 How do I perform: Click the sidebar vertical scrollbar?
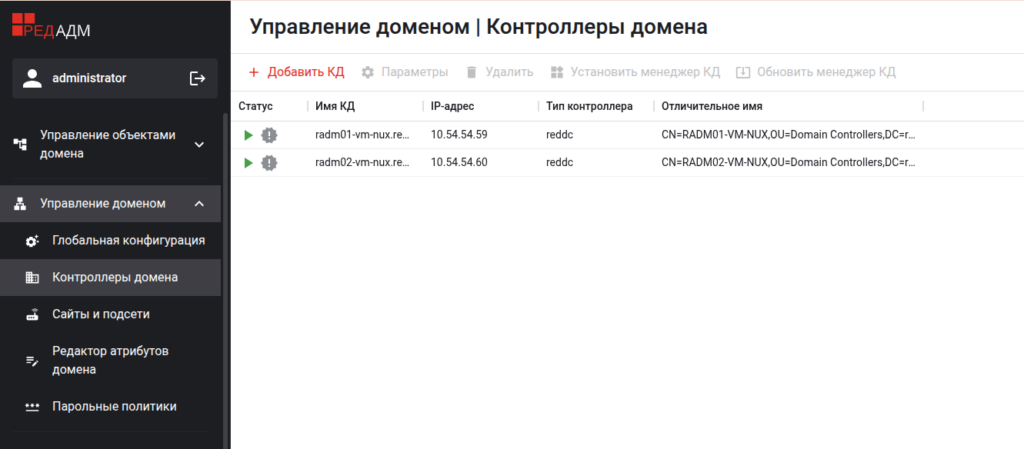[x=226, y=281]
